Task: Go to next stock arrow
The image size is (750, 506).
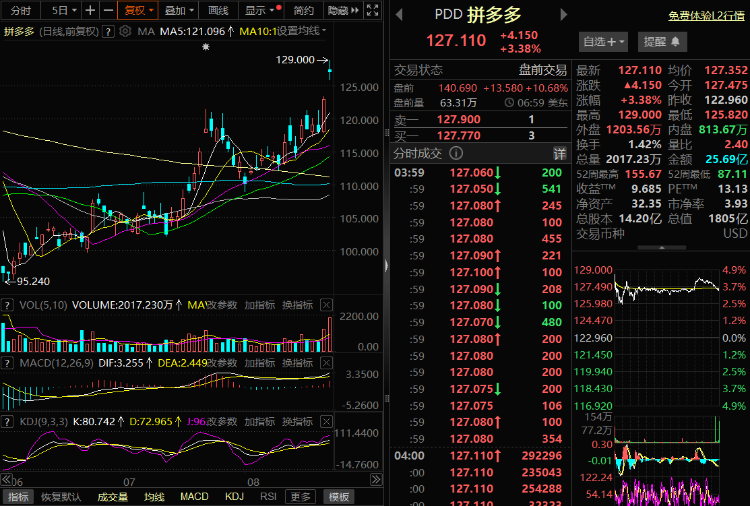Action: 563,15
